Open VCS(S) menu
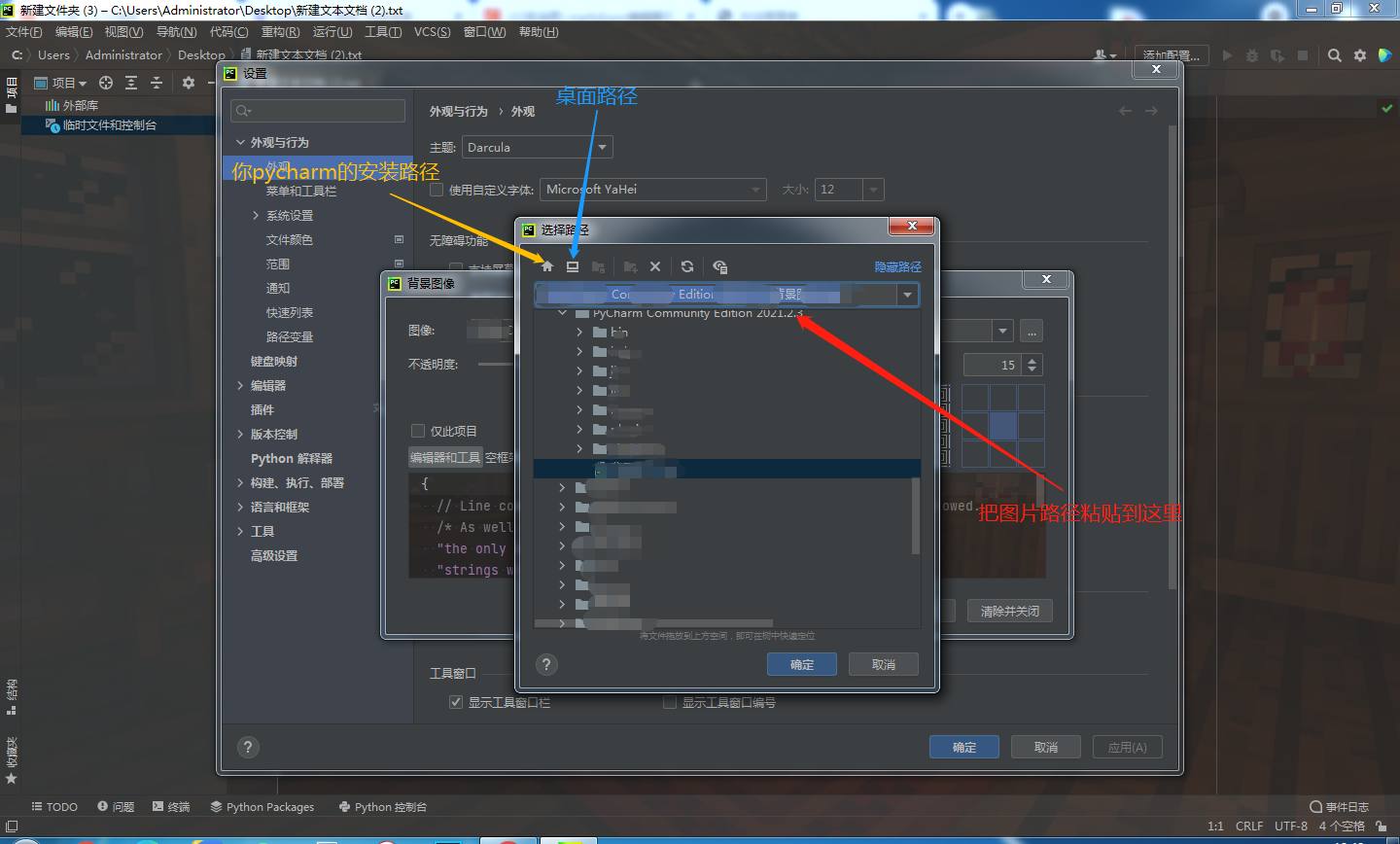 [x=433, y=32]
